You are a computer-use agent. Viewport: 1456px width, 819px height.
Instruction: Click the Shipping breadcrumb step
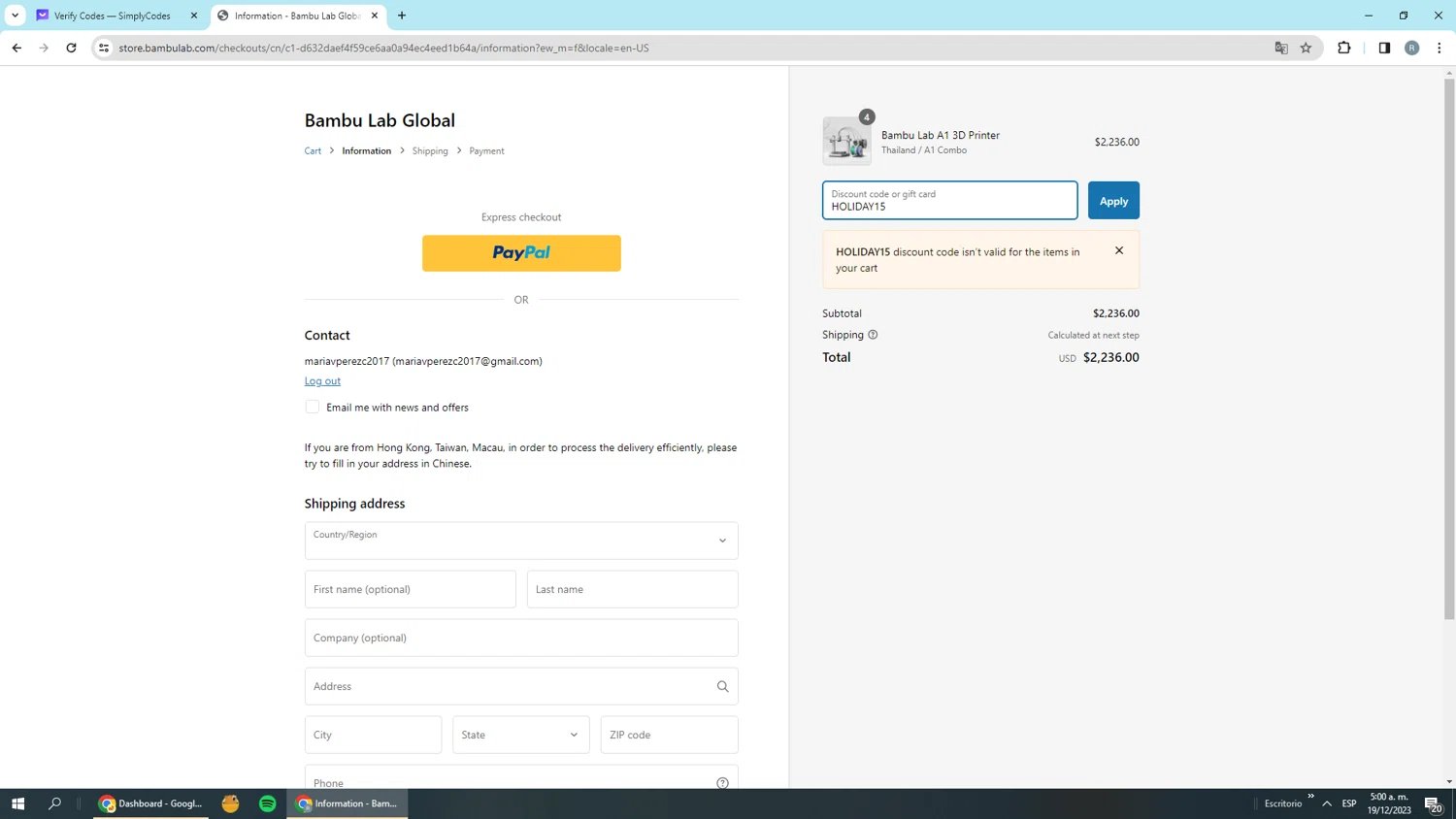430,150
